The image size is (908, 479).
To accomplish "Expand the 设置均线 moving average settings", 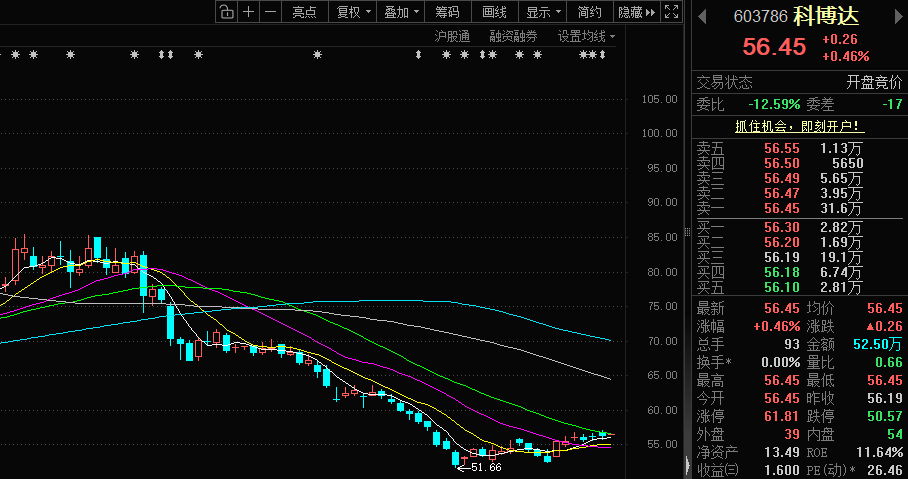I will click(x=586, y=36).
